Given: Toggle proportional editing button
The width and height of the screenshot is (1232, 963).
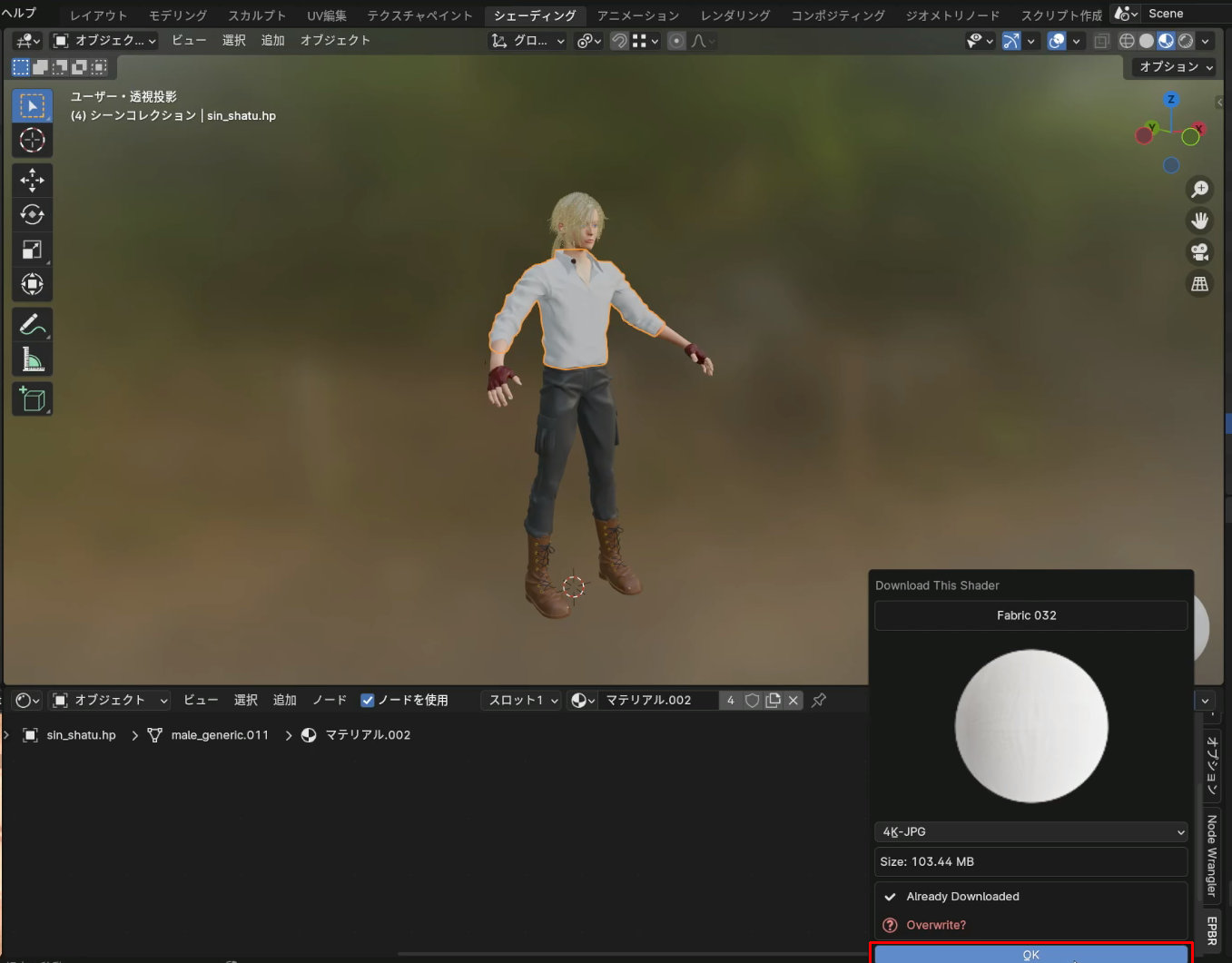Looking at the screenshot, I should (x=676, y=41).
